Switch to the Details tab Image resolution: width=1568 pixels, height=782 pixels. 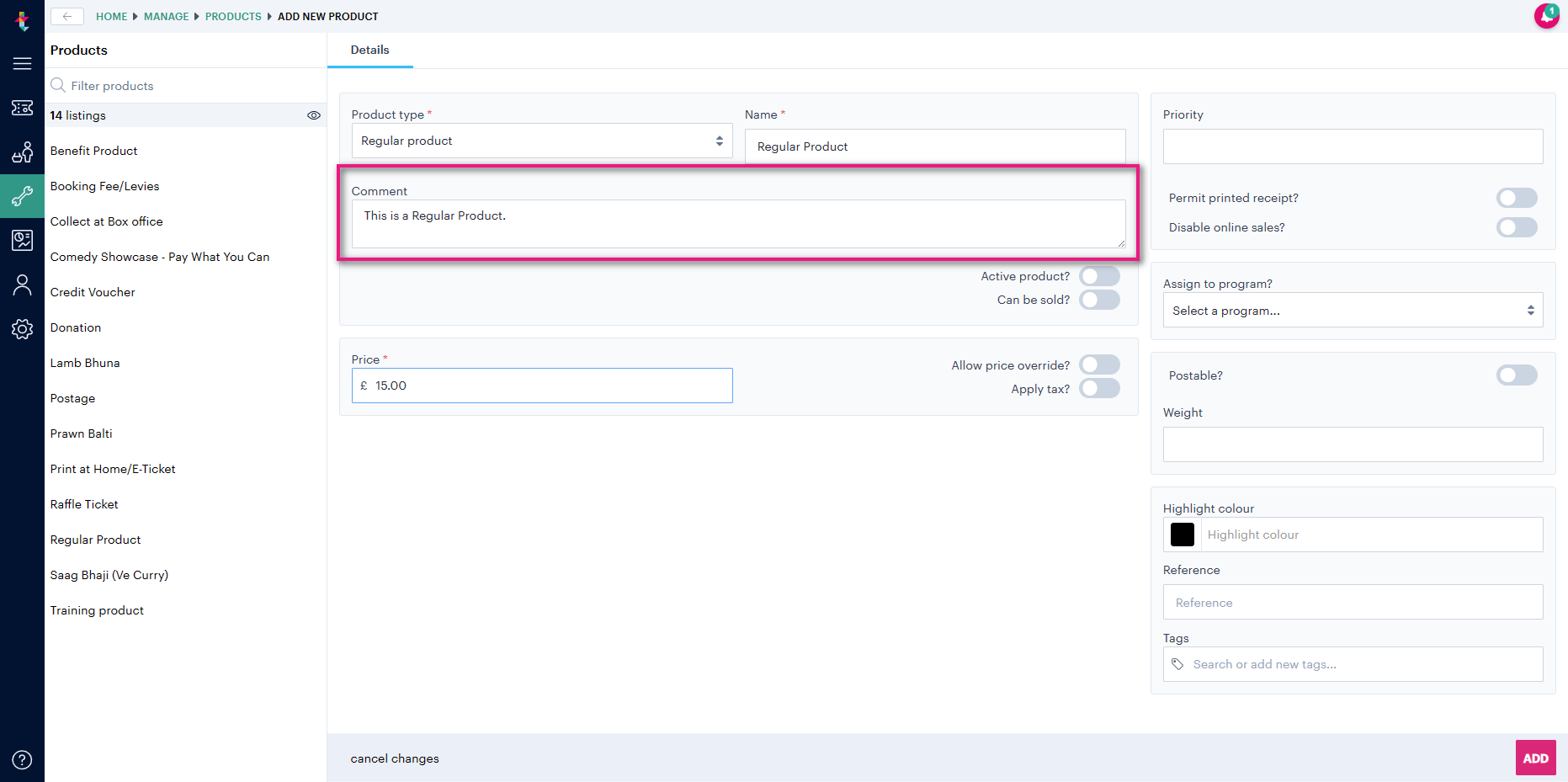(369, 50)
